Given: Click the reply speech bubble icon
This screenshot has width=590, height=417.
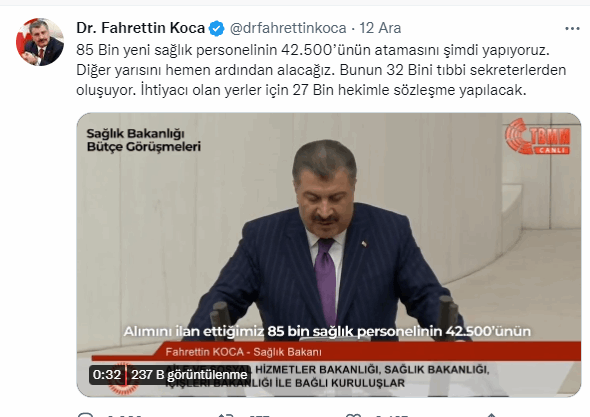Looking at the screenshot, I should point(85,415).
